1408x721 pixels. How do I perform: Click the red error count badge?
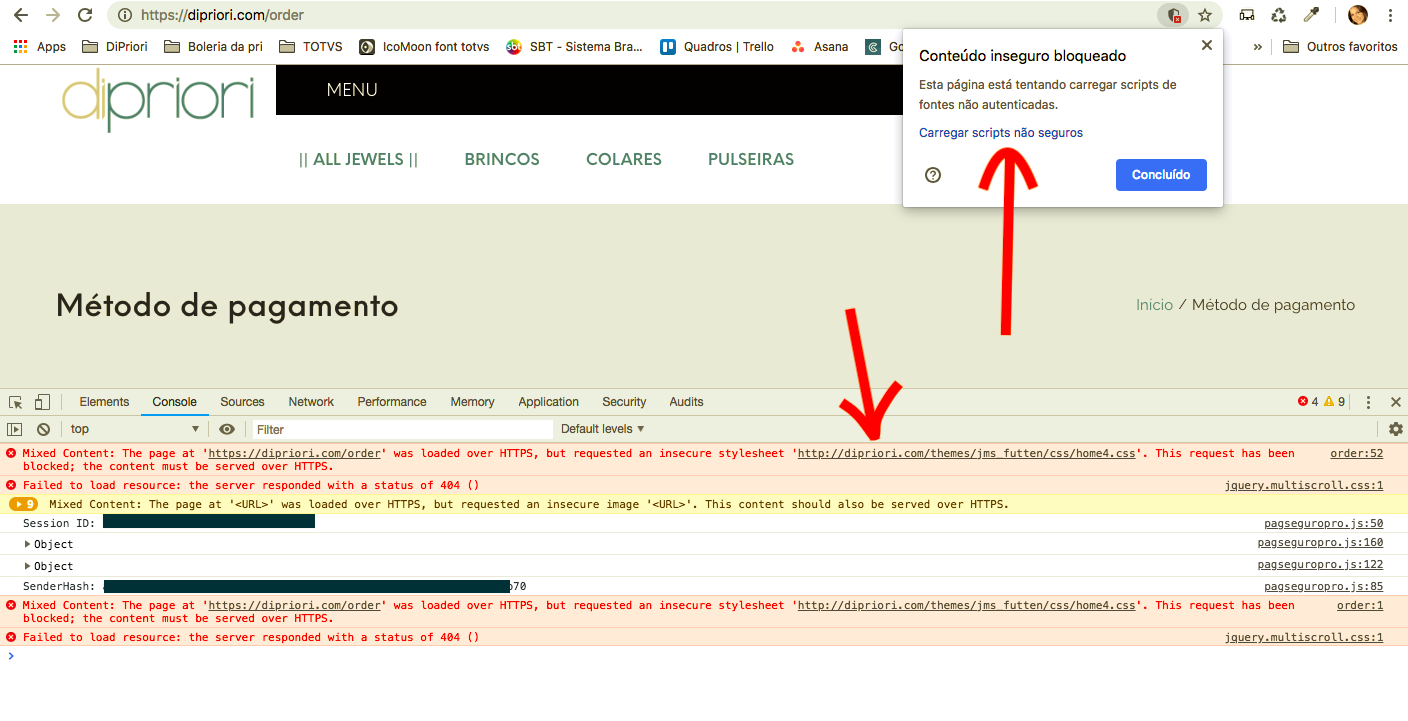click(1308, 402)
